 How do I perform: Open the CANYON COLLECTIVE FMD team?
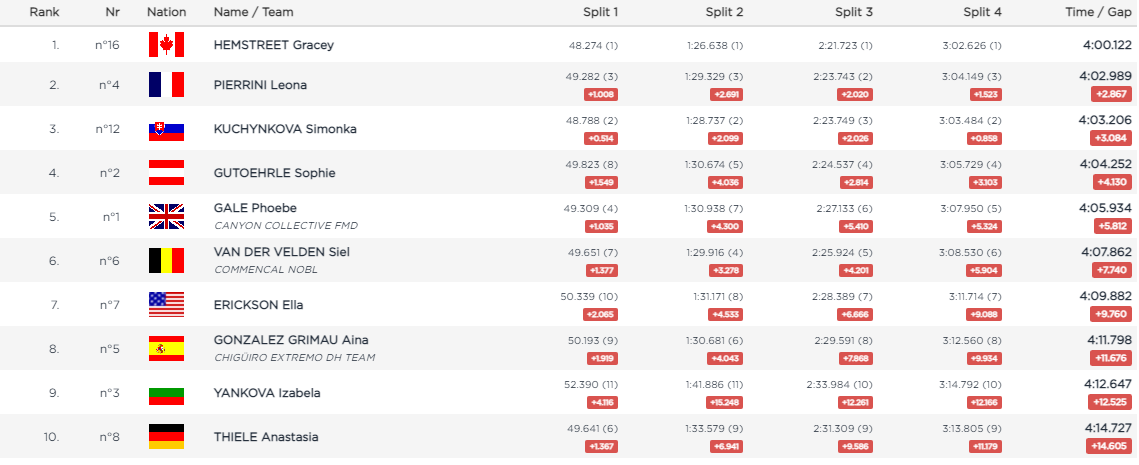(285, 225)
